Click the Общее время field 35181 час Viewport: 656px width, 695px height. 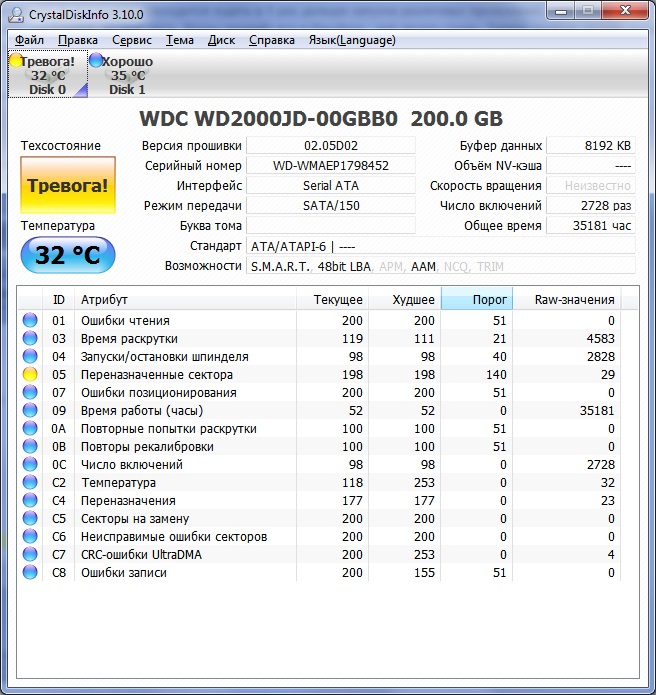pyautogui.click(x=591, y=226)
